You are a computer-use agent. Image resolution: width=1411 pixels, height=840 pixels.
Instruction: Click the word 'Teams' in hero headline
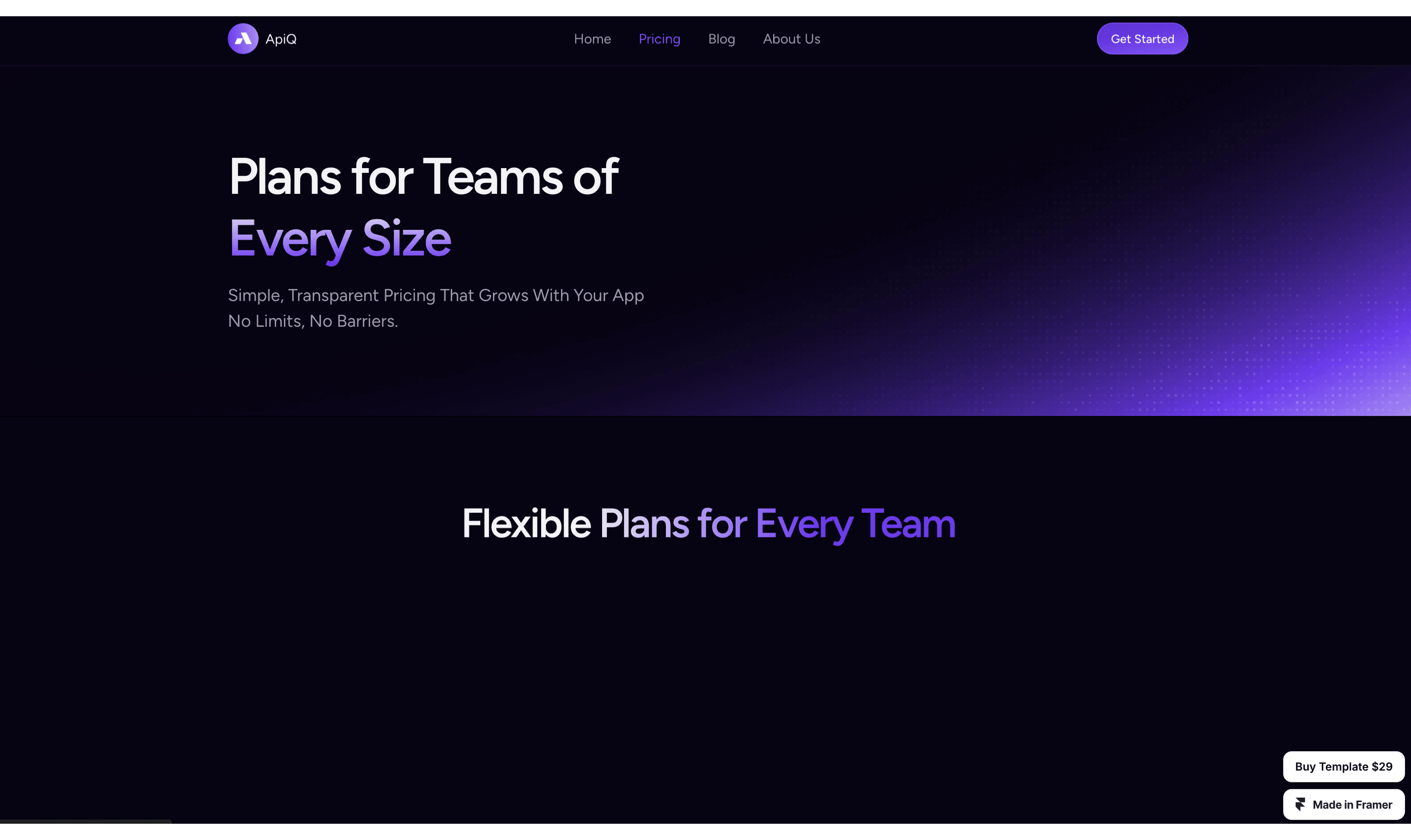click(493, 176)
